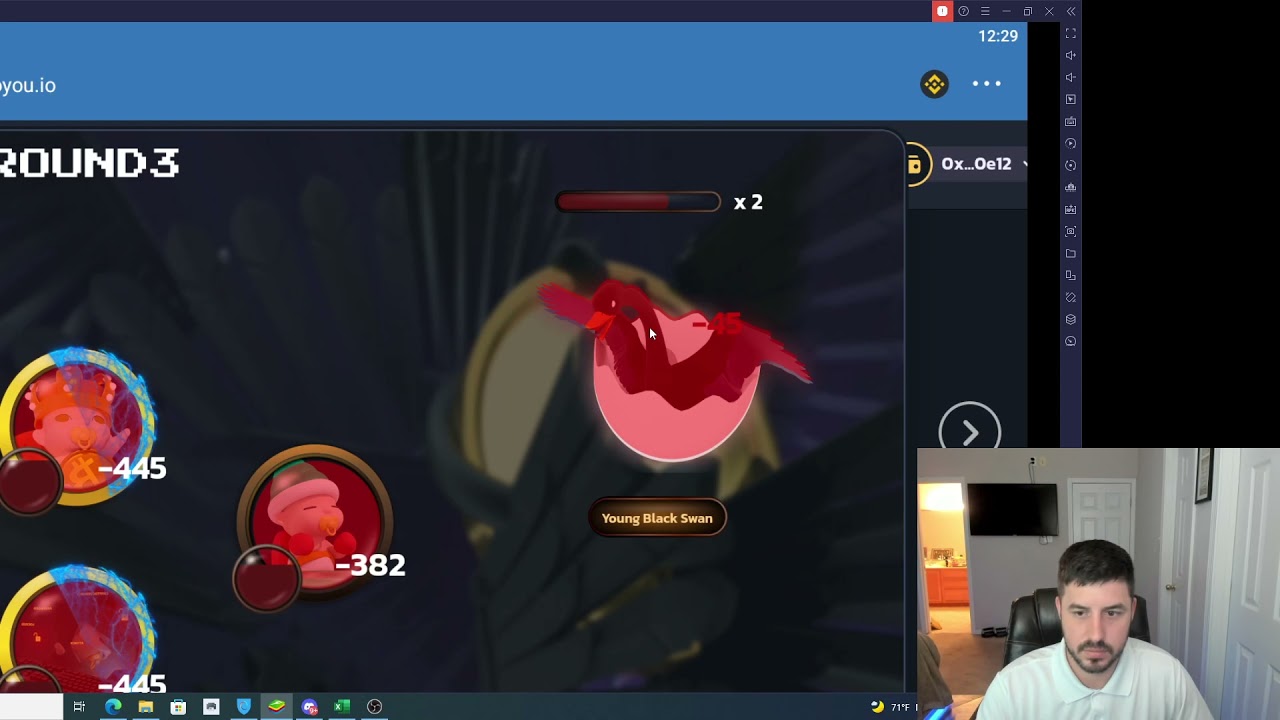Viewport: 1280px width, 720px height.
Task: Expand the 0x...0e12 wallet address dropdown
Action: pos(983,164)
